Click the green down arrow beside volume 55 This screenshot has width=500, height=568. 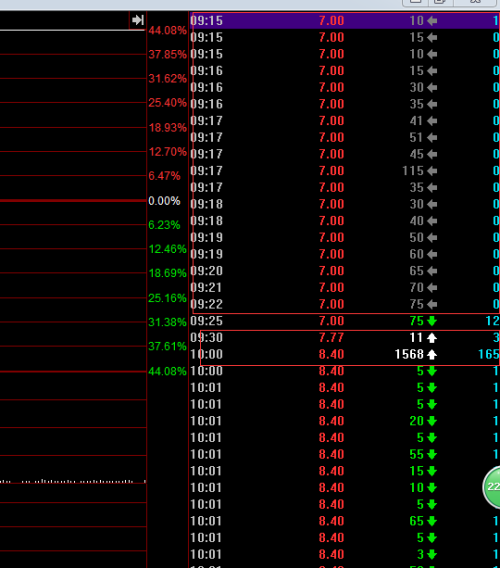click(432, 454)
